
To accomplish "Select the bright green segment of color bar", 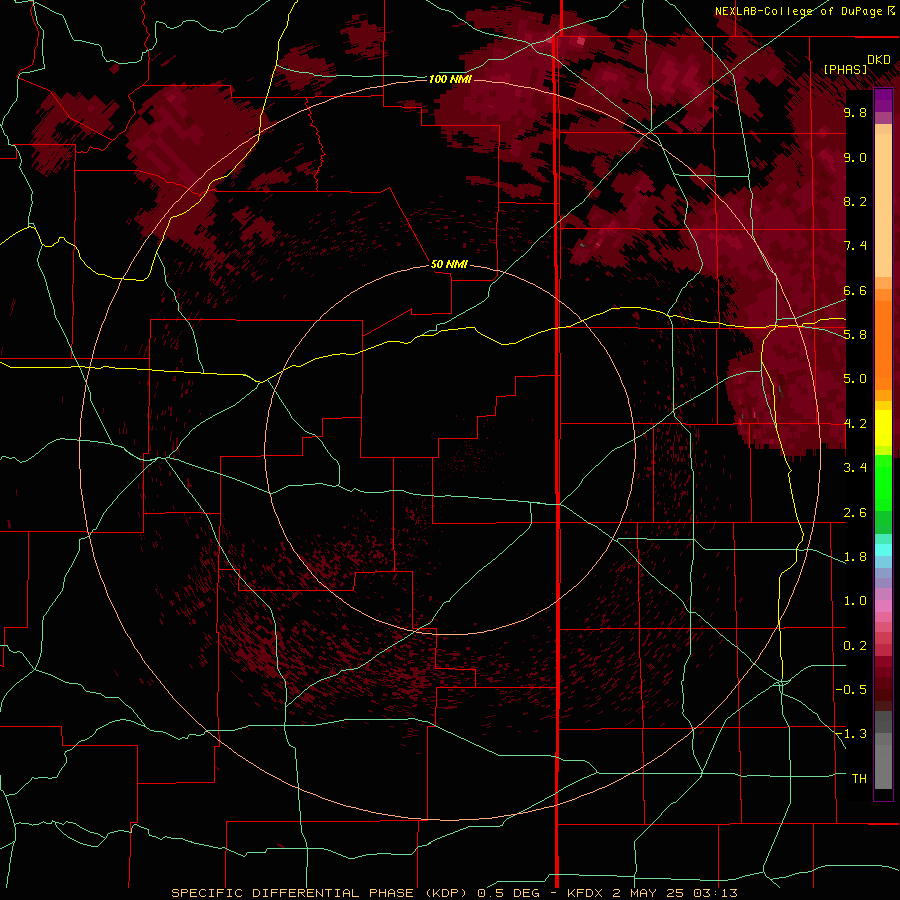I will (x=883, y=483).
